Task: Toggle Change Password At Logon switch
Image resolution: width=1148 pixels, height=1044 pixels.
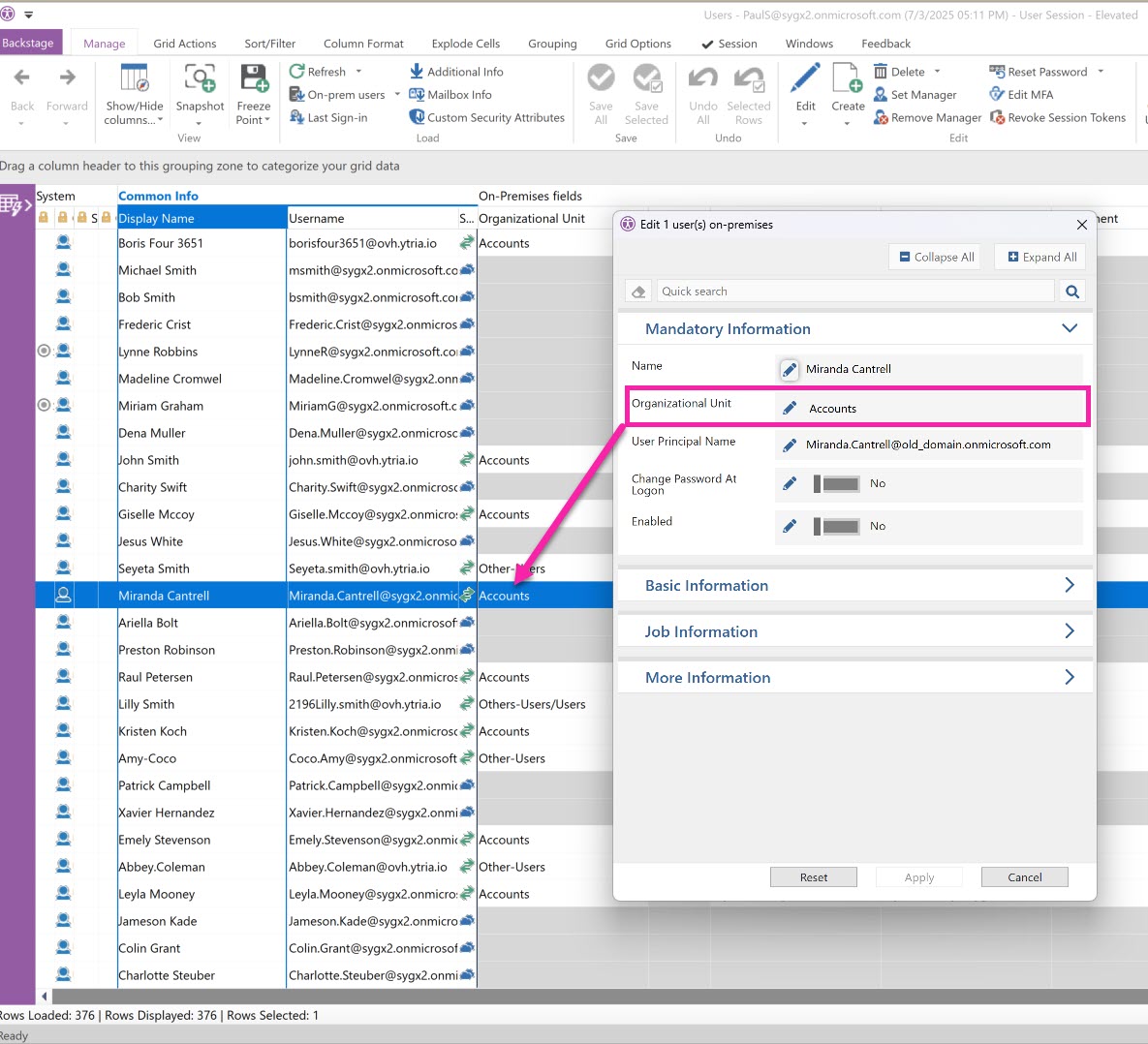Action: [x=836, y=484]
